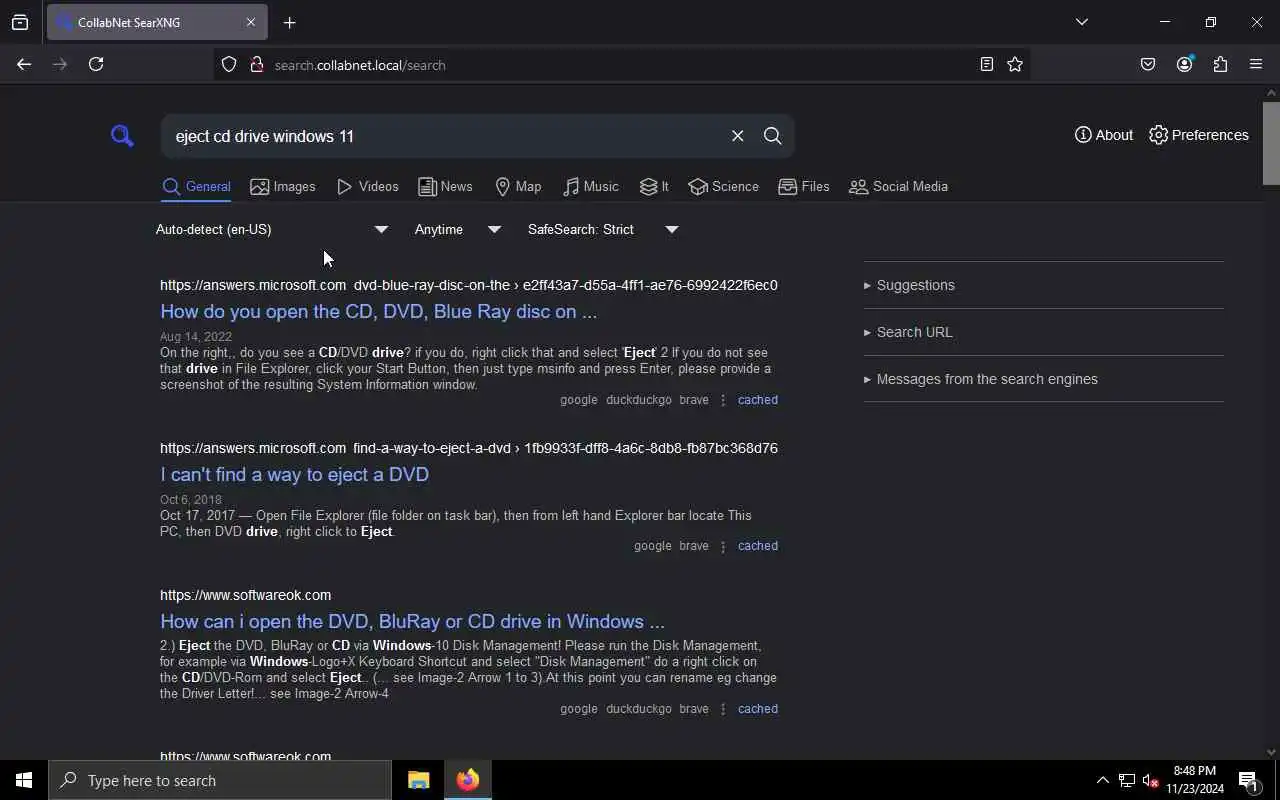Screen dimensions: 1280x800
Task: Open the About page
Action: tap(1104, 135)
